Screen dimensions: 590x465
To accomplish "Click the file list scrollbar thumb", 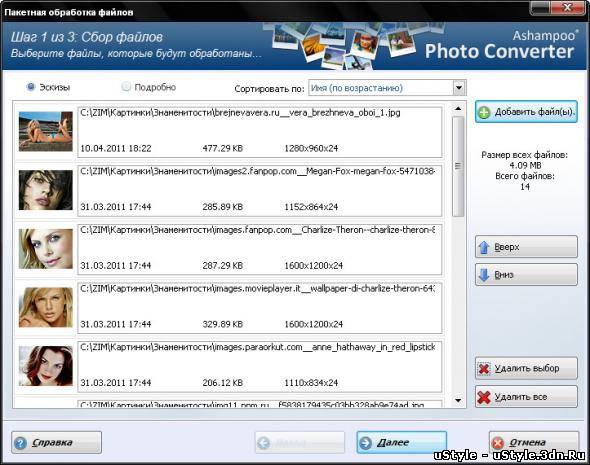I will (x=458, y=166).
